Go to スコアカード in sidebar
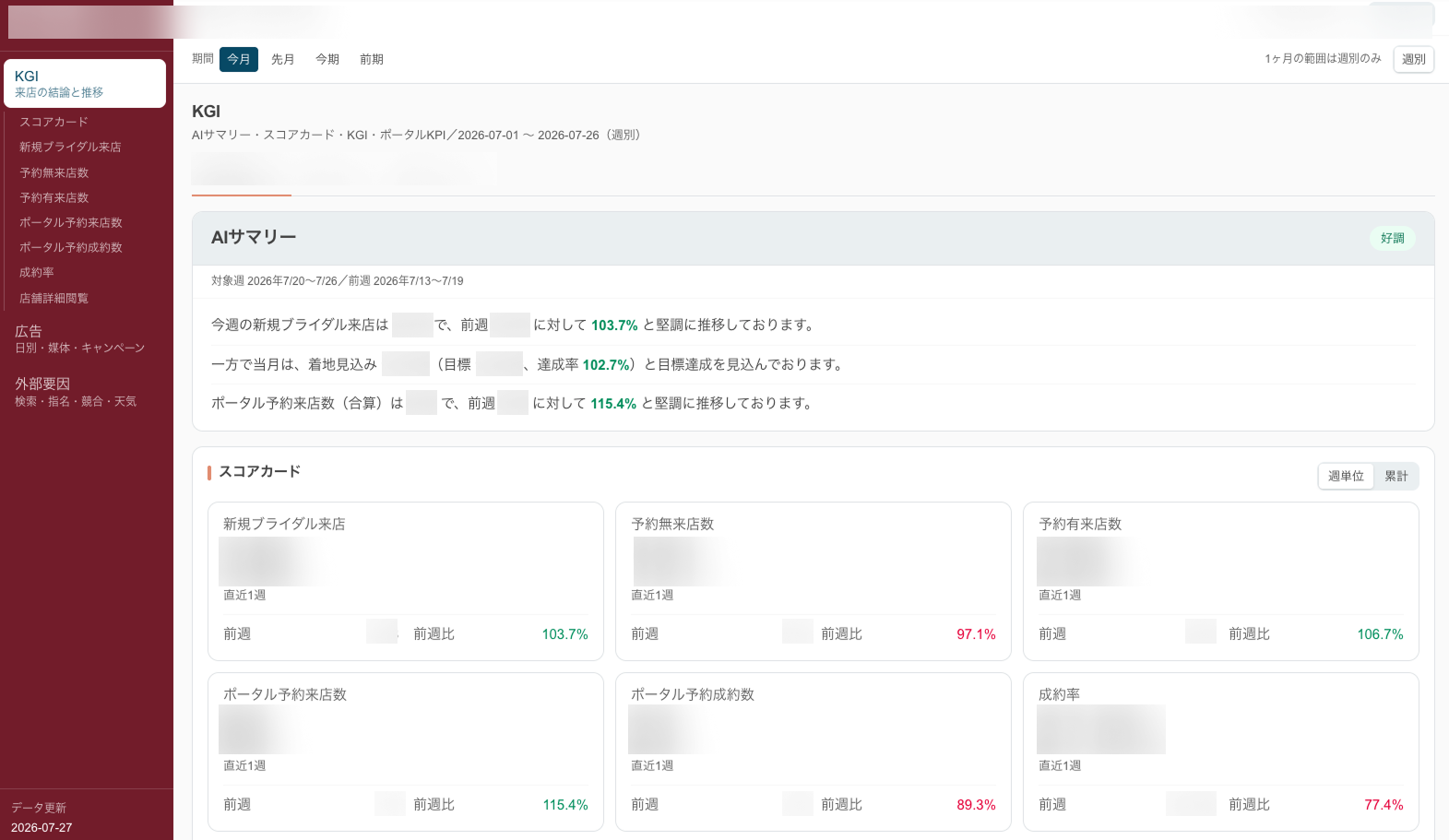 (x=54, y=122)
